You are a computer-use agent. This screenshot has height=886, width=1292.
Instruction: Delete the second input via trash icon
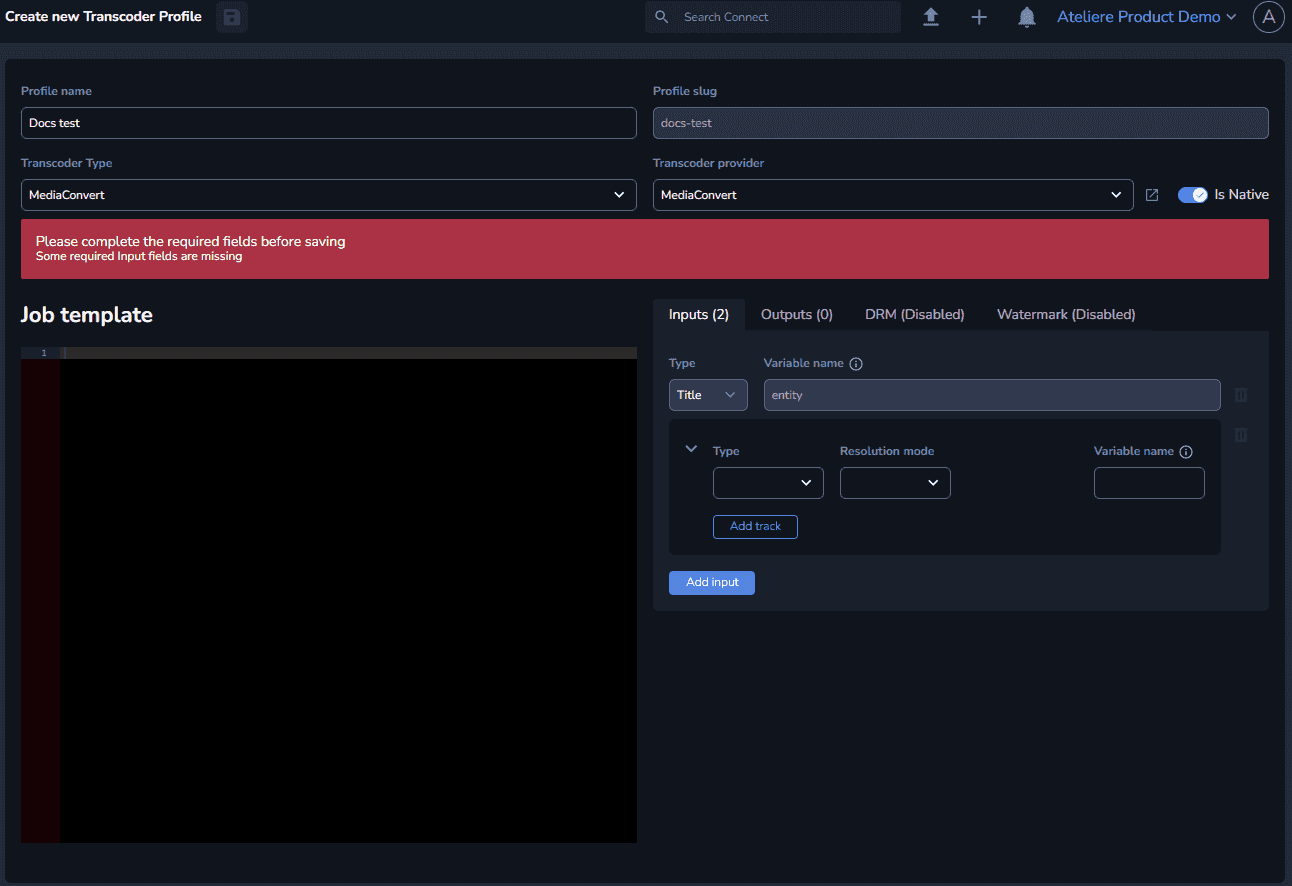[1241, 435]
